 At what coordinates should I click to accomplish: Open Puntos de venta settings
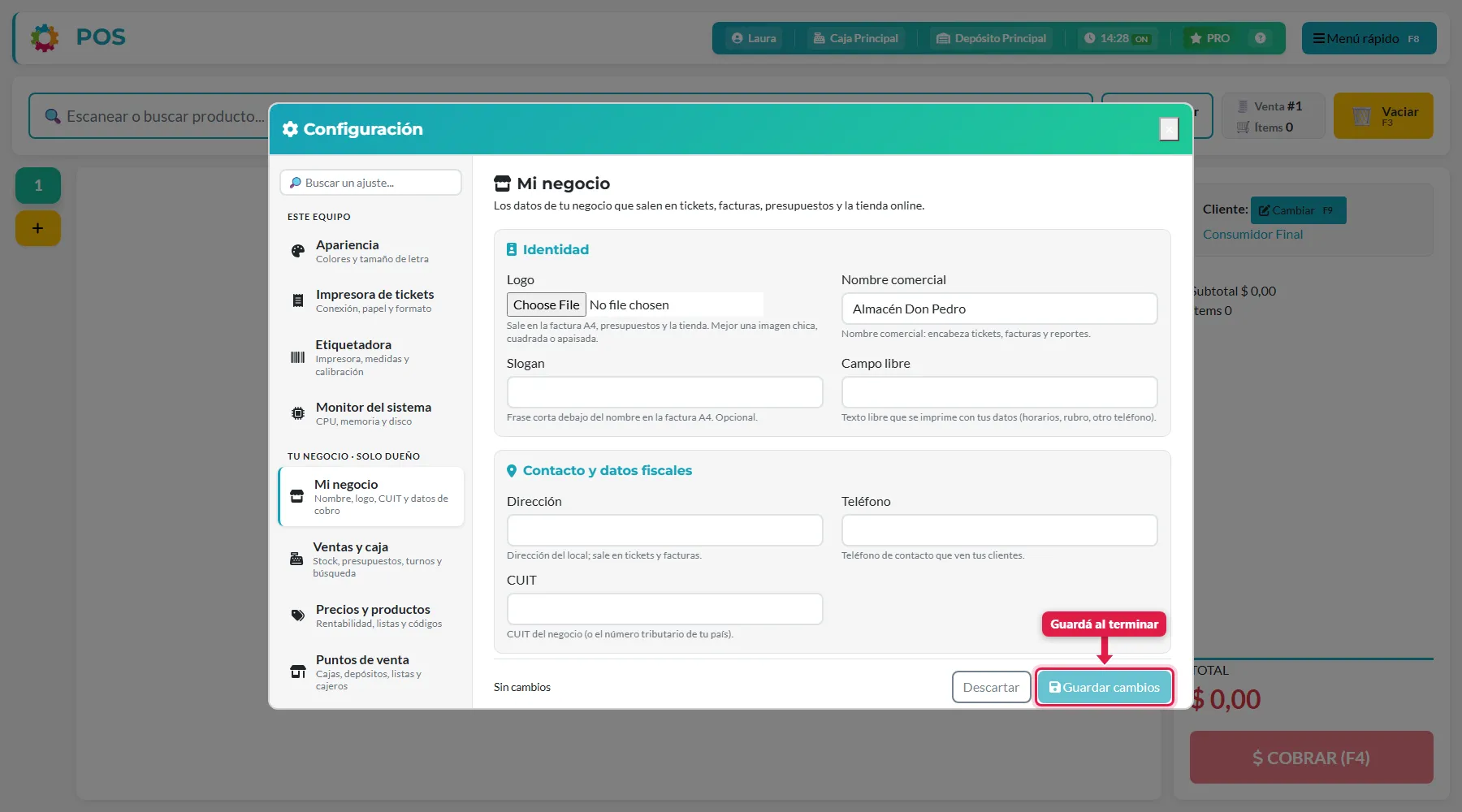(371, 672)
